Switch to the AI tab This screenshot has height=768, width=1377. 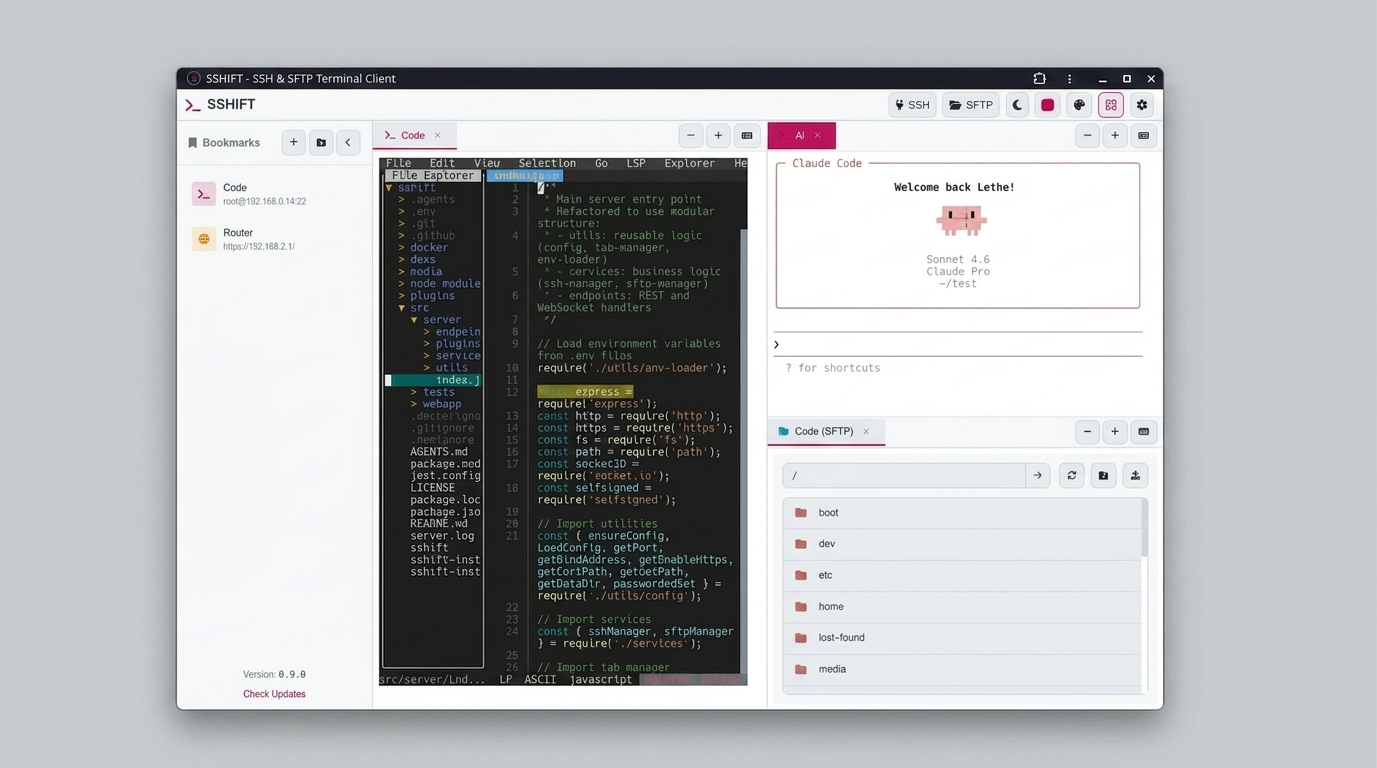pyautogui.click(x=797, y=135)
